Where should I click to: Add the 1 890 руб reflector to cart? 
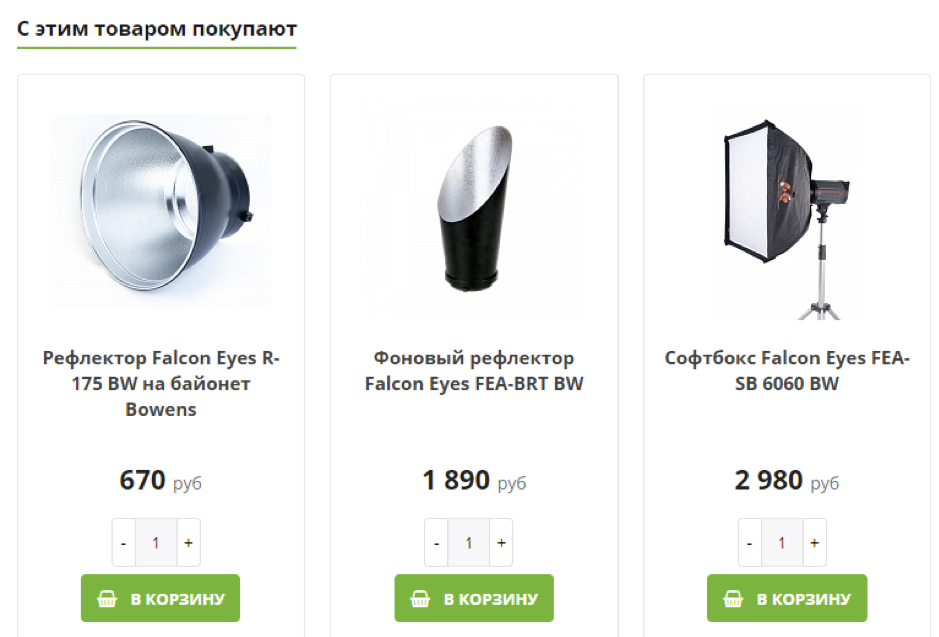[x=473, y=598]
